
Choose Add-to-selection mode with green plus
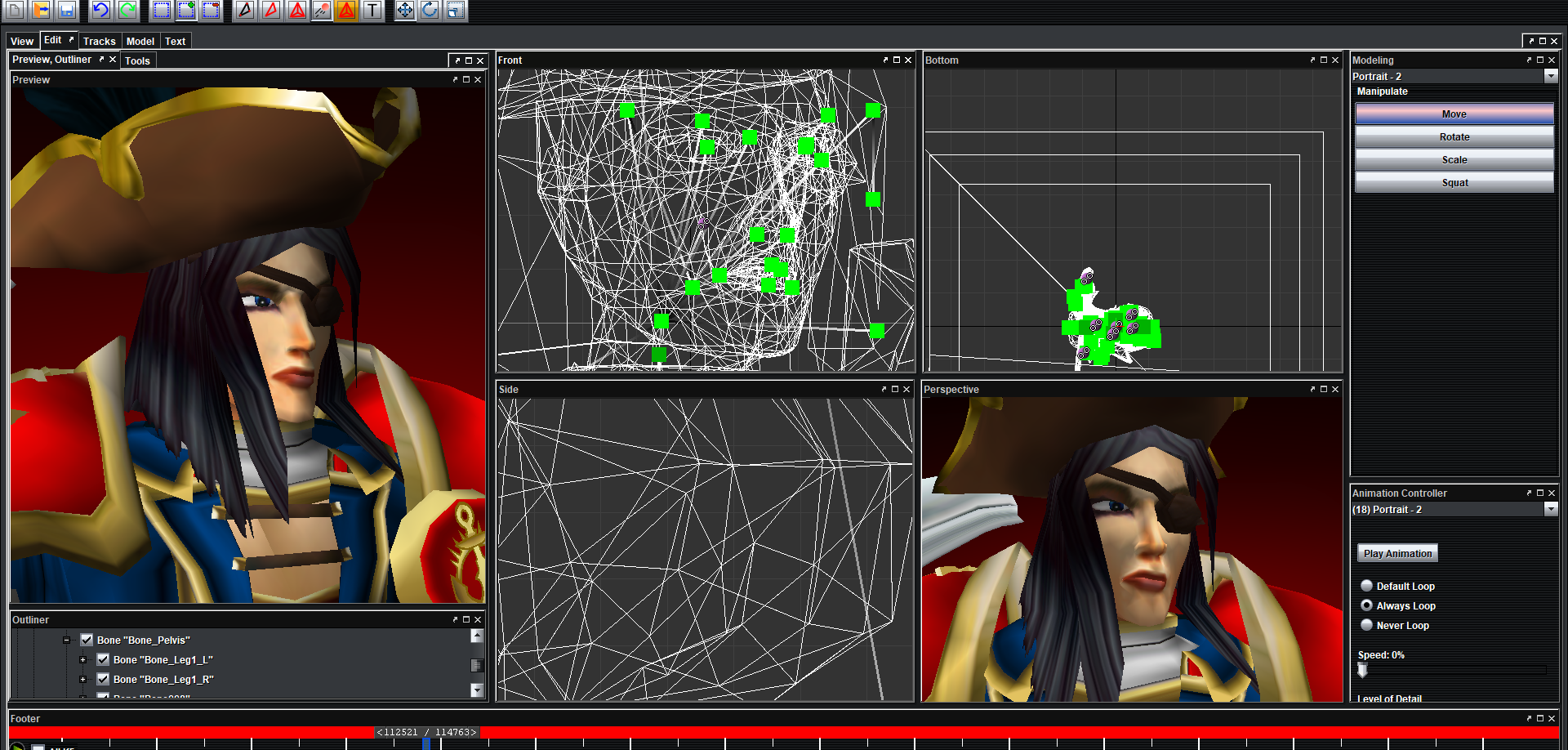tap(187, 10)
